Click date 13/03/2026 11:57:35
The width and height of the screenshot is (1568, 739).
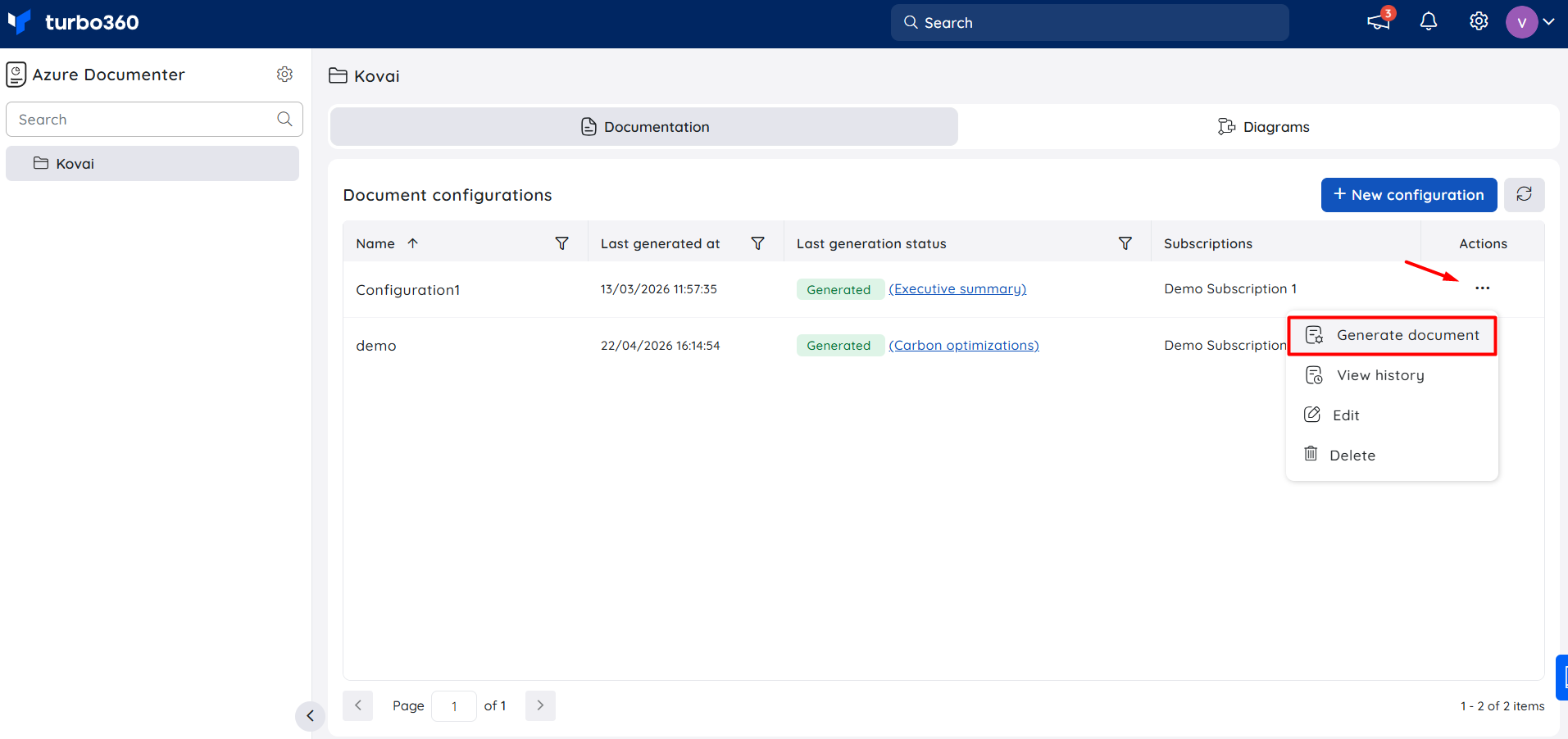[659, 289]
